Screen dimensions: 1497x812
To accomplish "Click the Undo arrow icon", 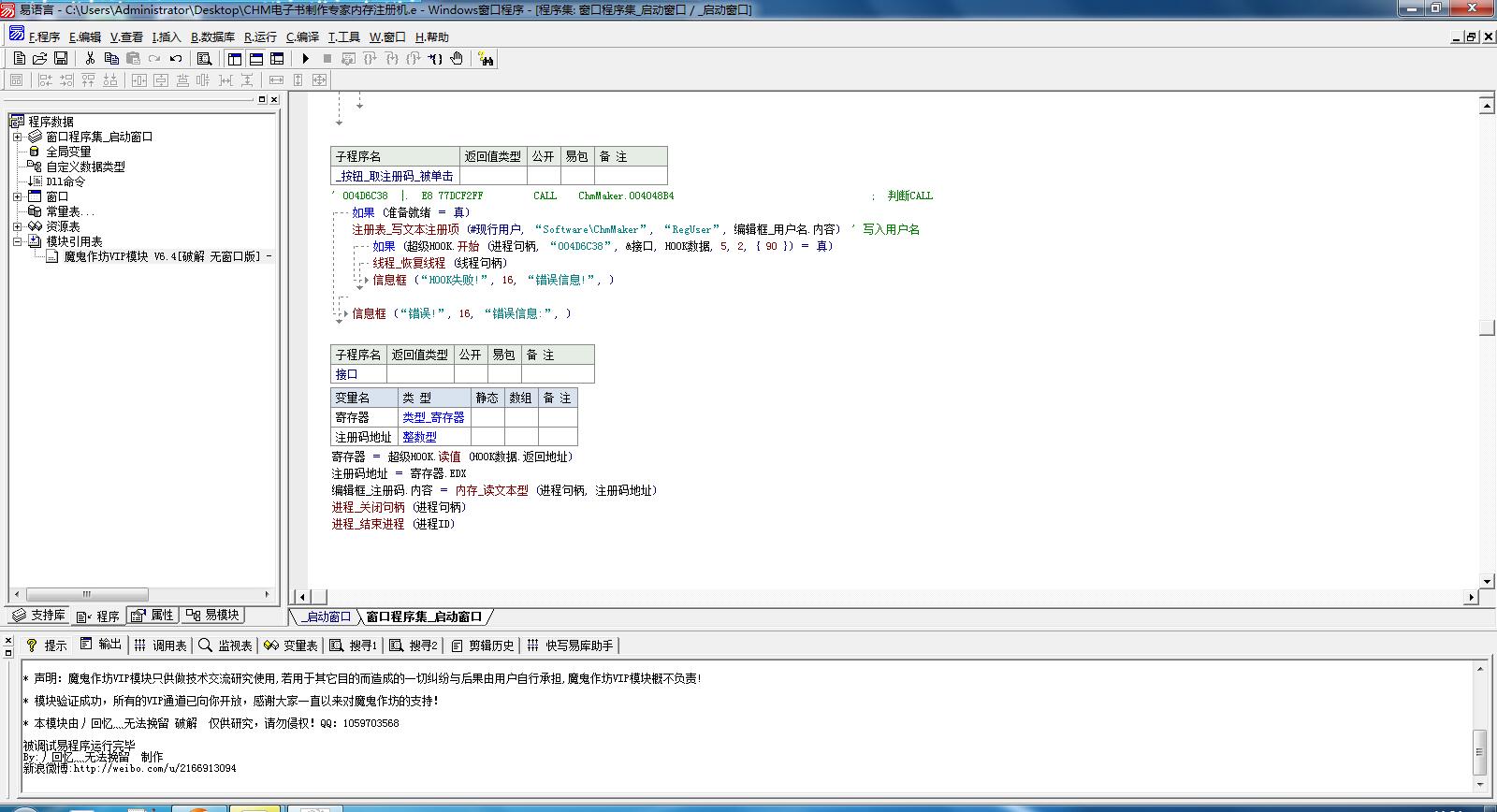I will coord(176,58).
